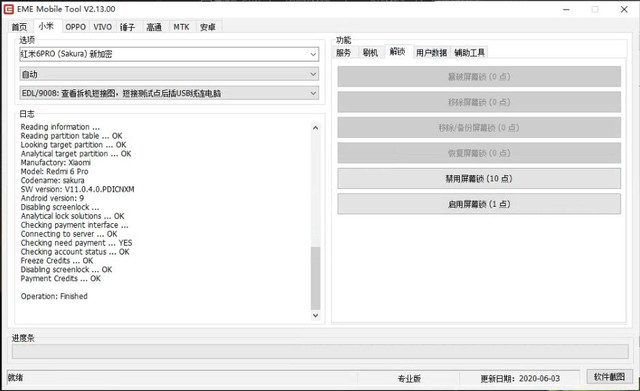
Task: Close the EME Mobile Tool window
Action: click(x=624, y=9)
